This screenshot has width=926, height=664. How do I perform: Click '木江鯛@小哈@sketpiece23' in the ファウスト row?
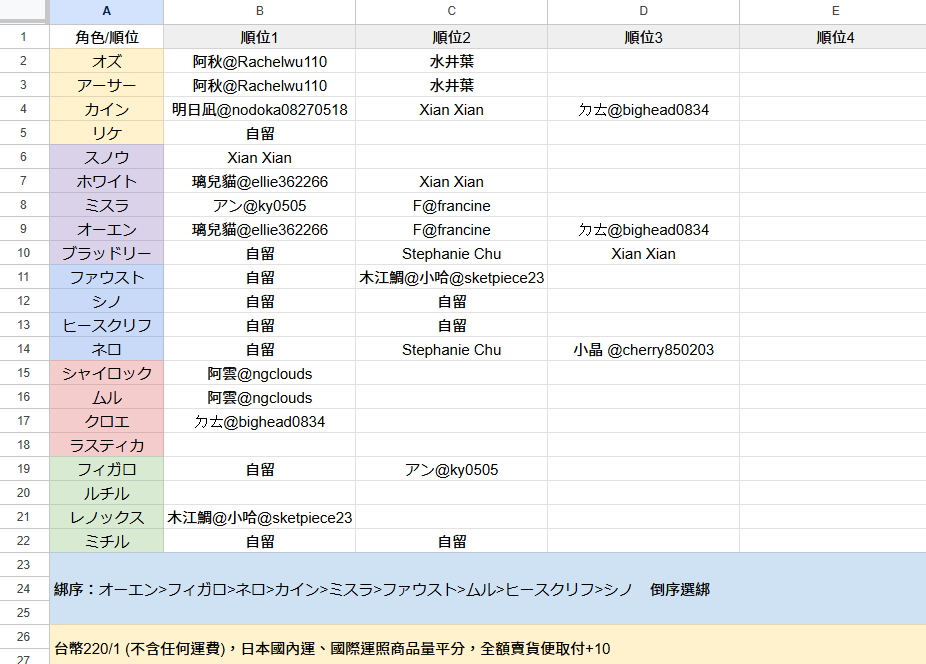click(x=451, y=278)
